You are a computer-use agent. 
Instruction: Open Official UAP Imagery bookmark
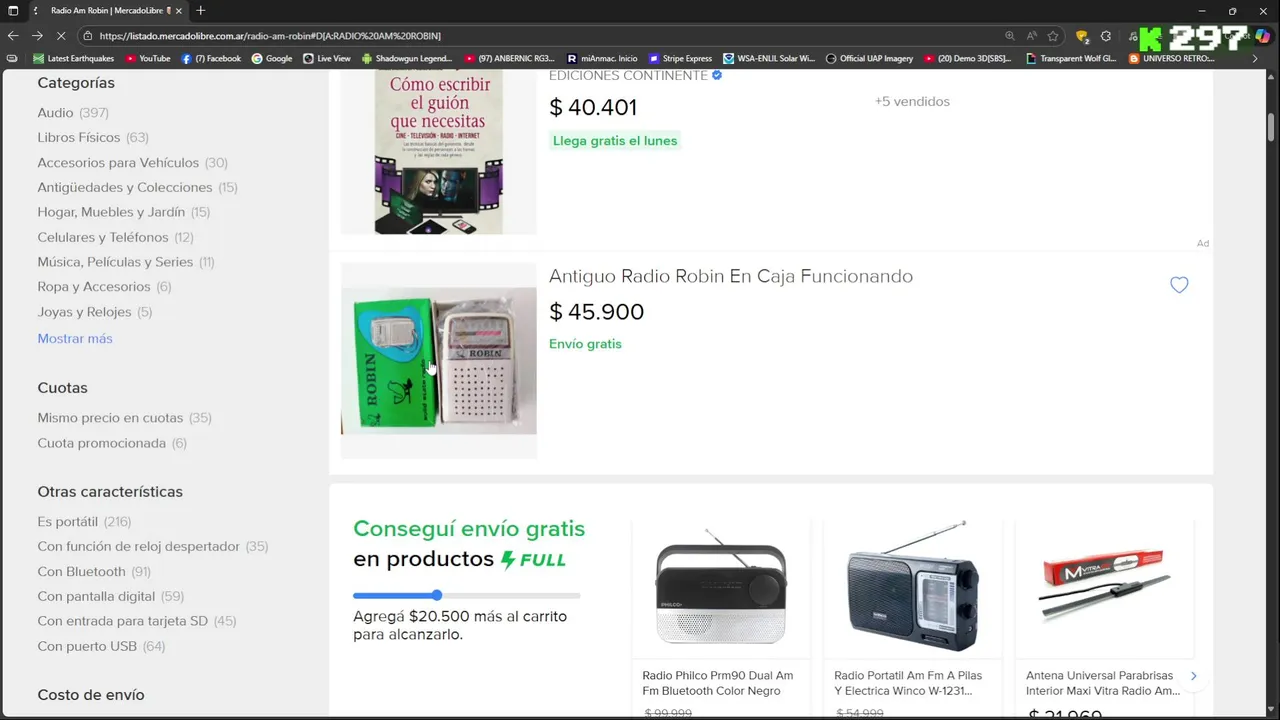coord(869,58)
